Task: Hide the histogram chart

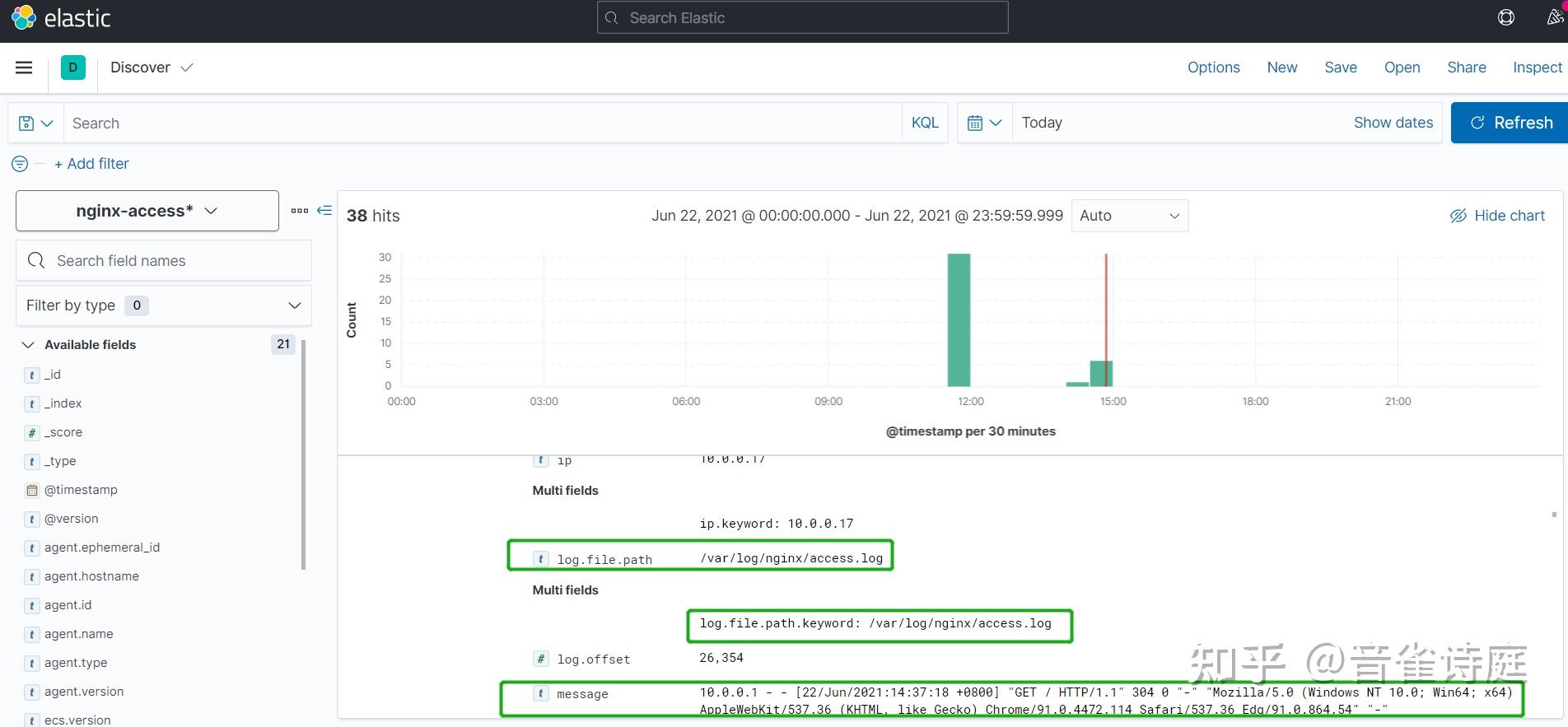Action: 1497,216
